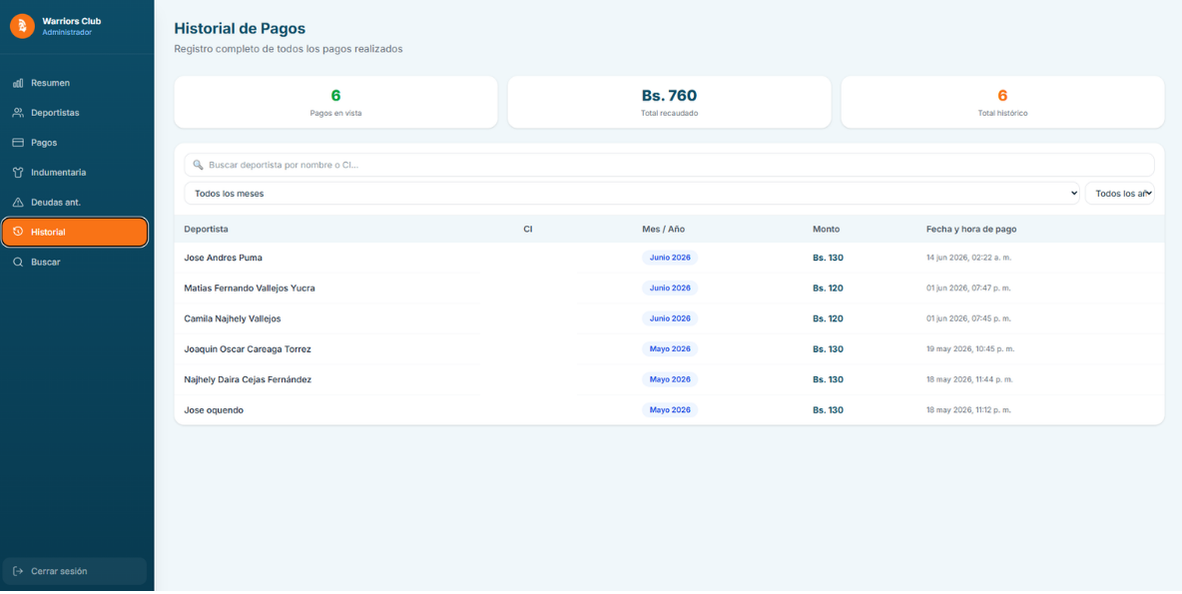This screenshot has width=1182, height=594.
Task: Click Bs. 130 amount for Jose oquendo
Action: [x=828, y=410]
